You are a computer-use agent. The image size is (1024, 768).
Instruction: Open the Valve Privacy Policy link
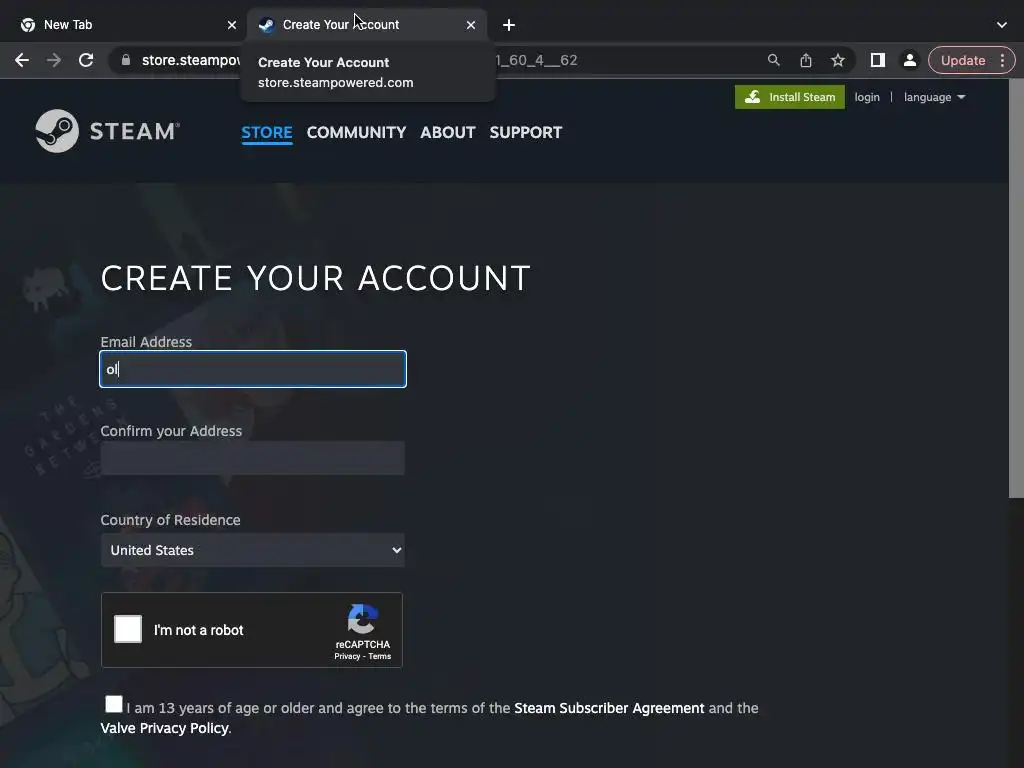tap(165, 728)
